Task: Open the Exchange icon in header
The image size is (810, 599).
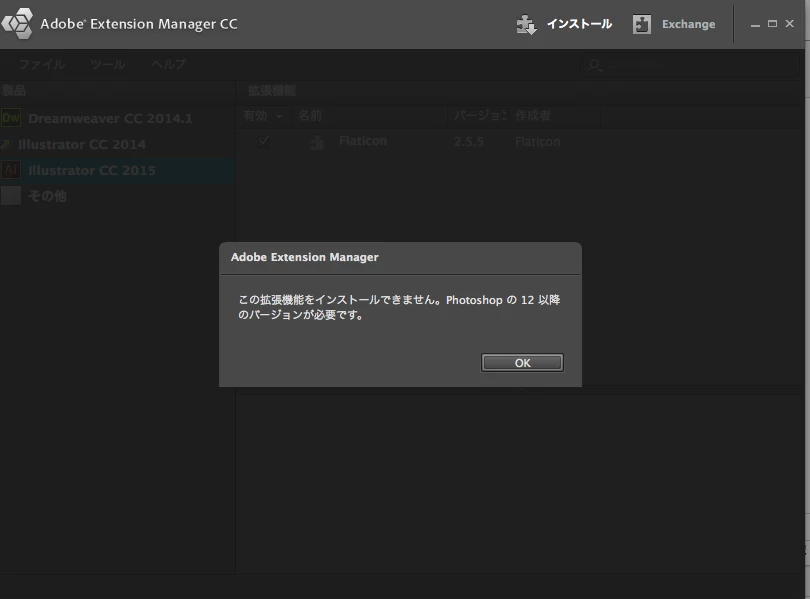Action: click(x=642, y=24)
